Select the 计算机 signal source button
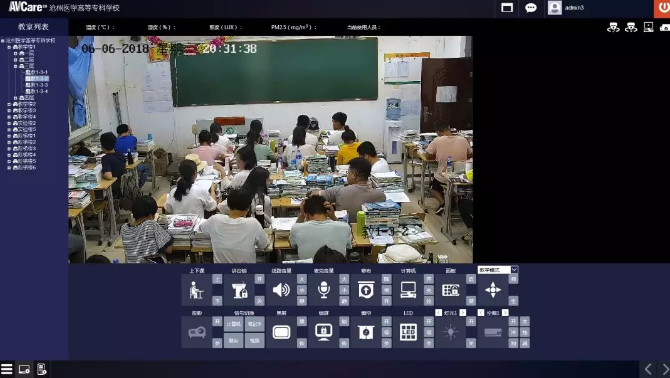Image resolution: width=670 pixels, height=378 pixels. [234, 324]
